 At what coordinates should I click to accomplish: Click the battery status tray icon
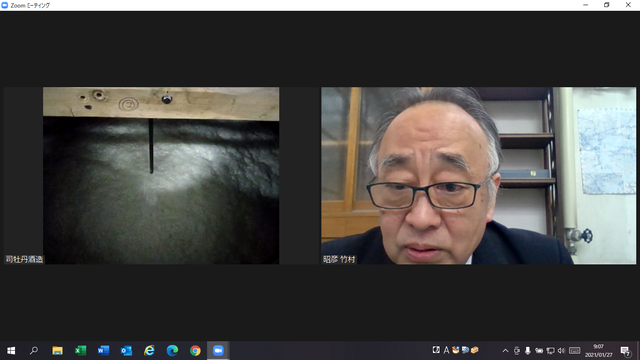[x=539, y=351]
